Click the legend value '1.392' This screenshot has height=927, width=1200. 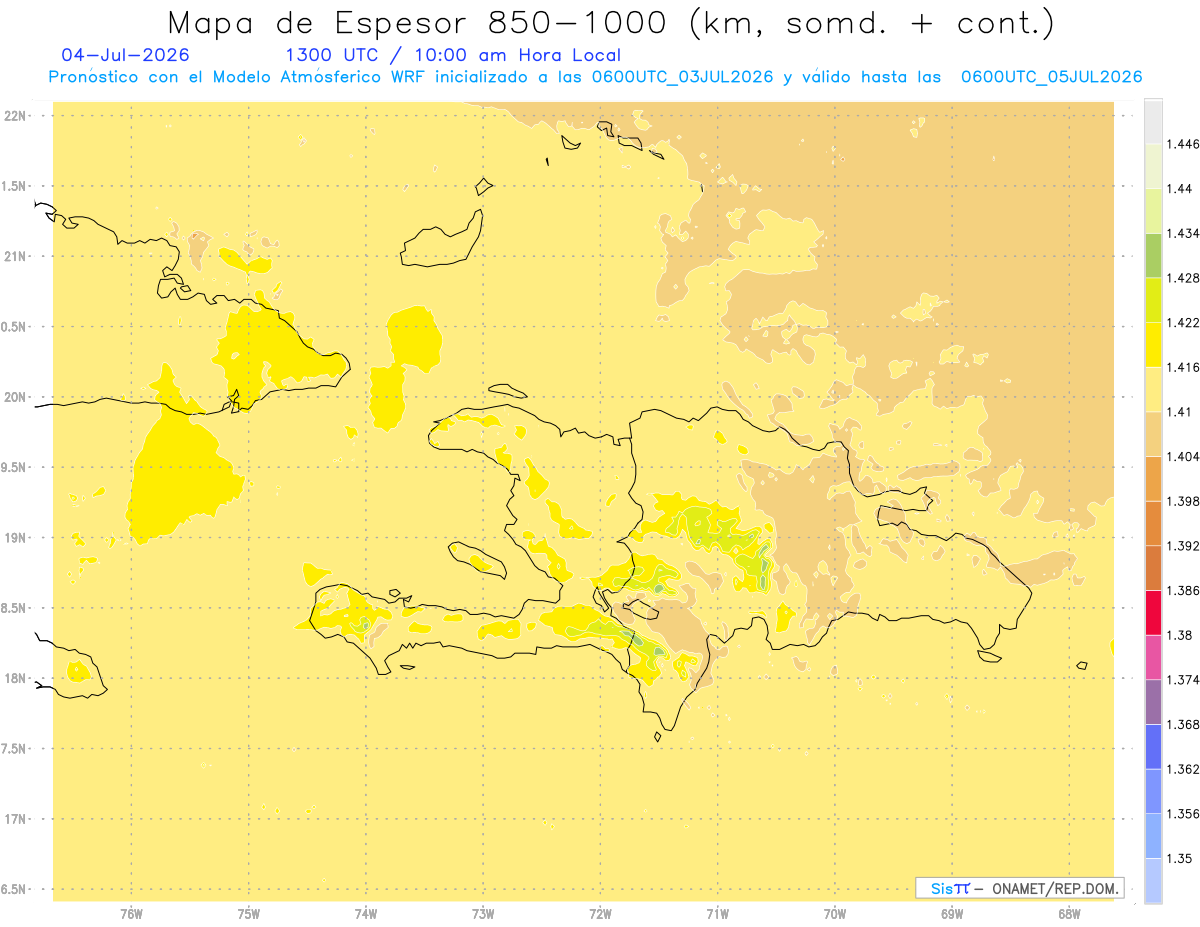point(1183,546)
